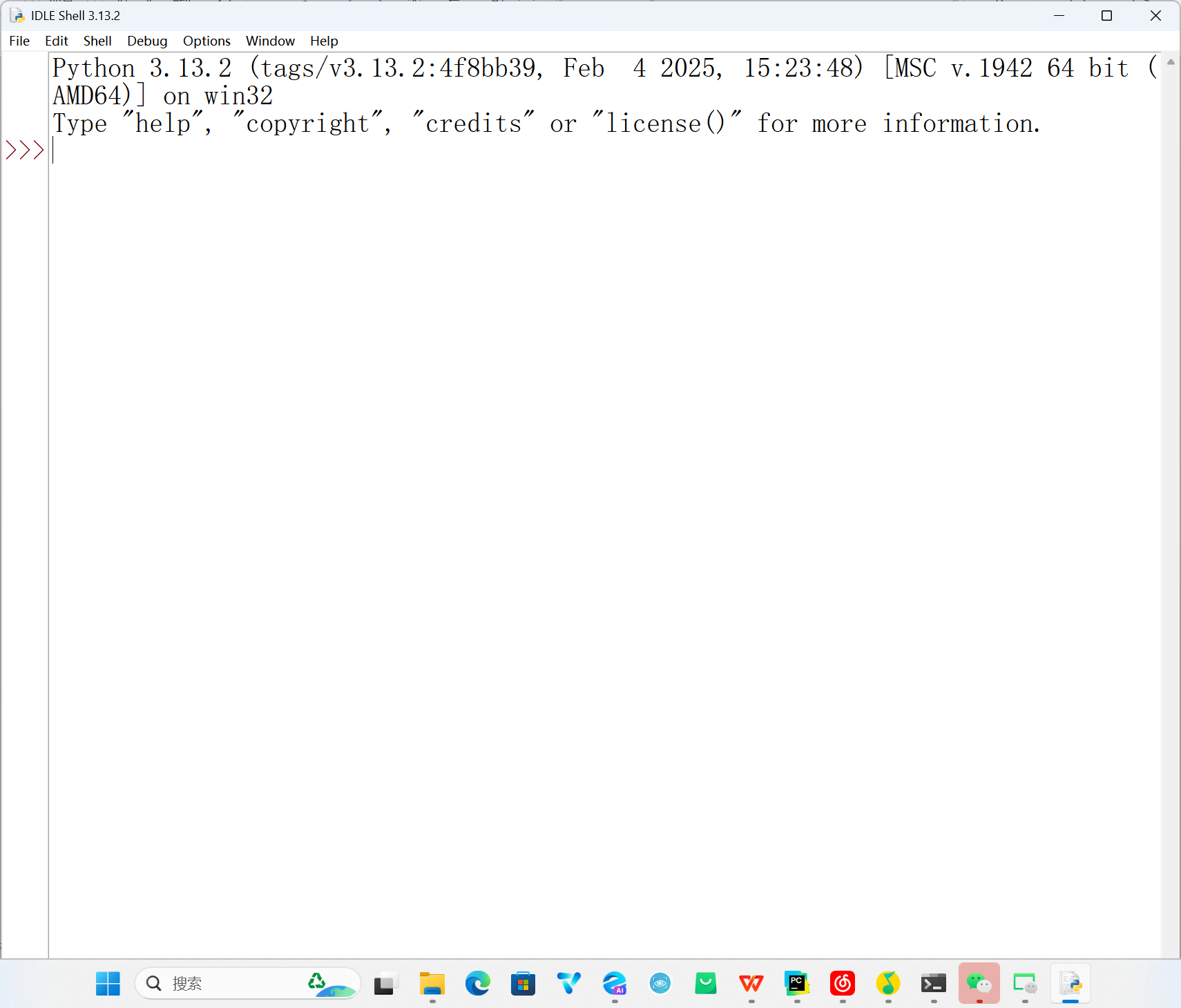Click the word "copyright" in the banner
Viewport: 1181px width, 1008px height.
[308, 124]
